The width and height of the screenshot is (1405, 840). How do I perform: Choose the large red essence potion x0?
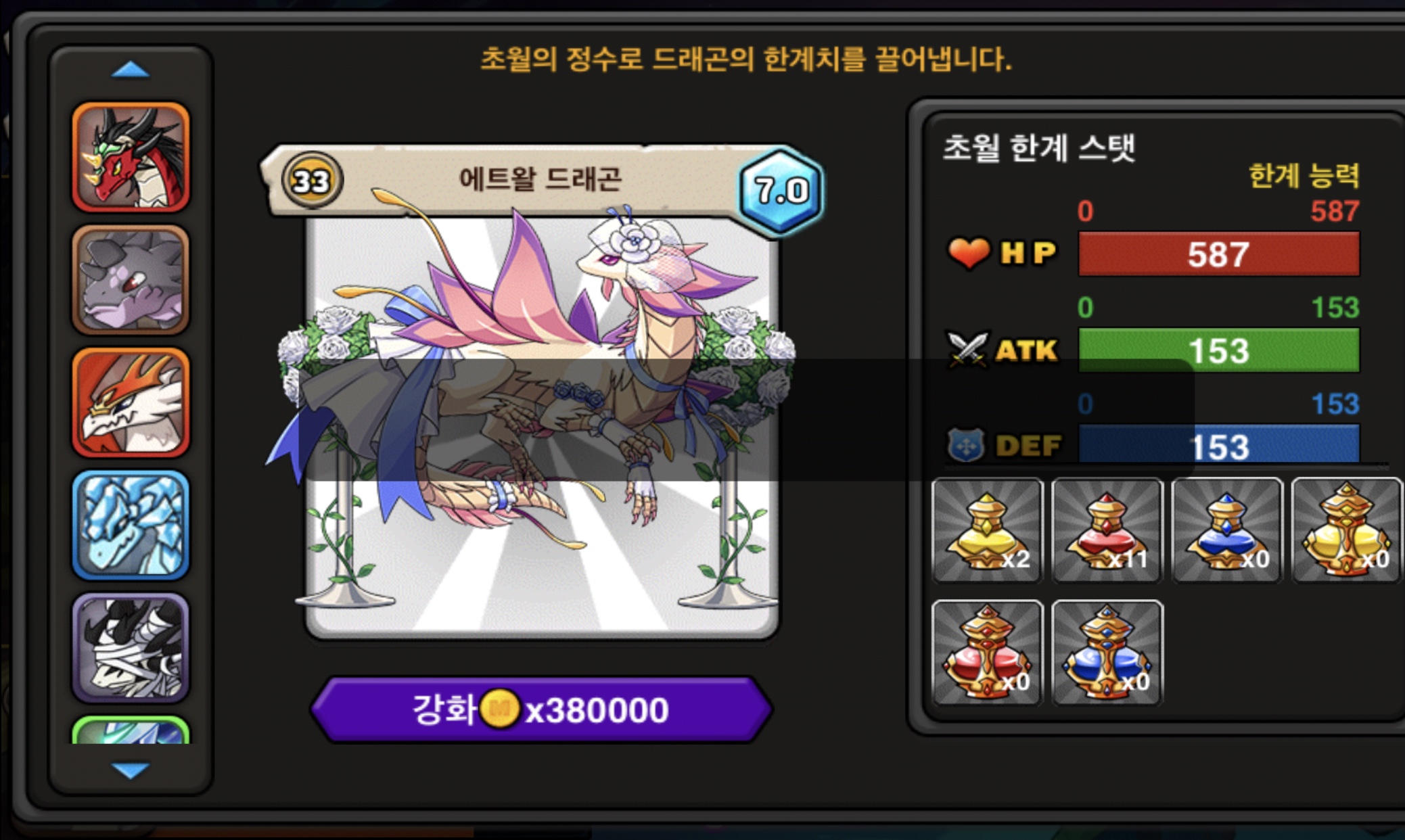(988, 653)
